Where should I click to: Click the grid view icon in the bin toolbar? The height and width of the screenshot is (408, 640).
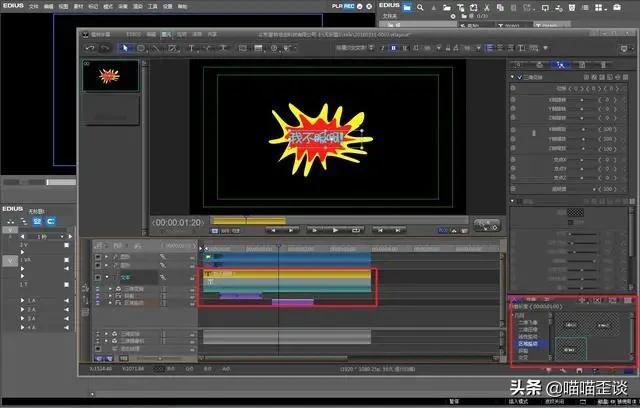(x=599, y=7)
